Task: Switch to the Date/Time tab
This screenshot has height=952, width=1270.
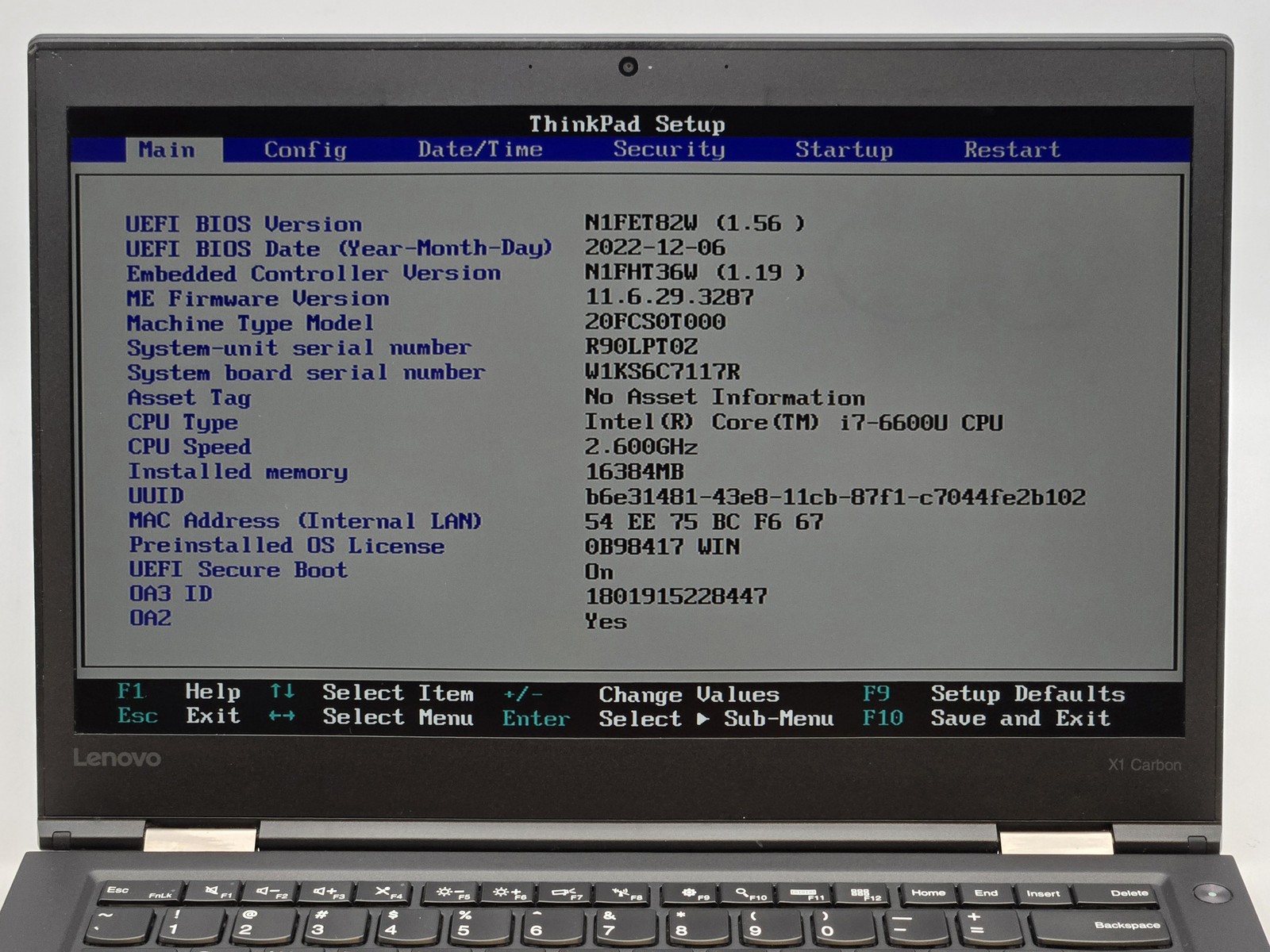Action: [x=480, y=149]
